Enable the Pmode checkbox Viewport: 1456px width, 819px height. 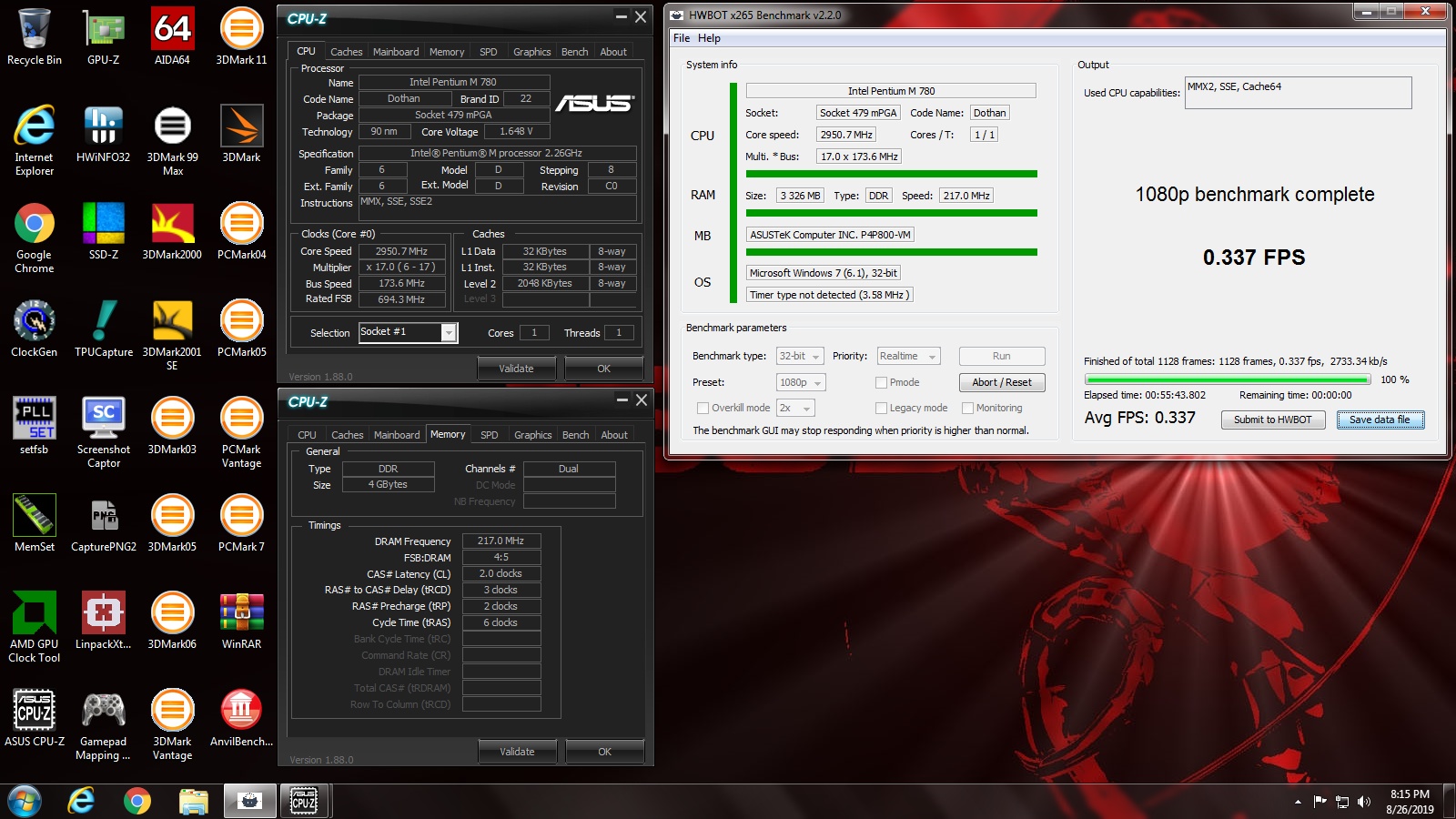pos(881,382)
